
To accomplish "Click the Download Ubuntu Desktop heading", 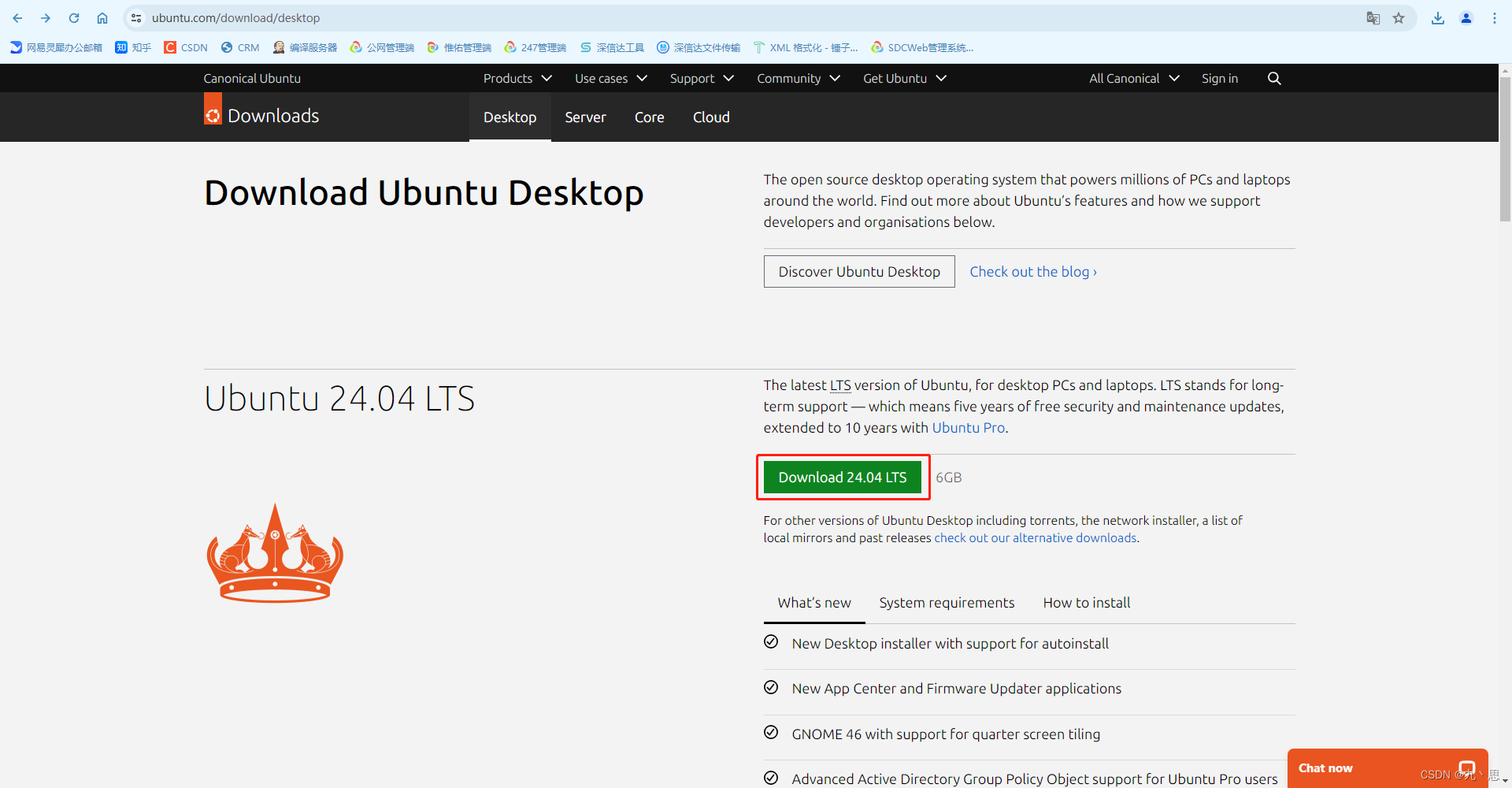I will 424,193.
